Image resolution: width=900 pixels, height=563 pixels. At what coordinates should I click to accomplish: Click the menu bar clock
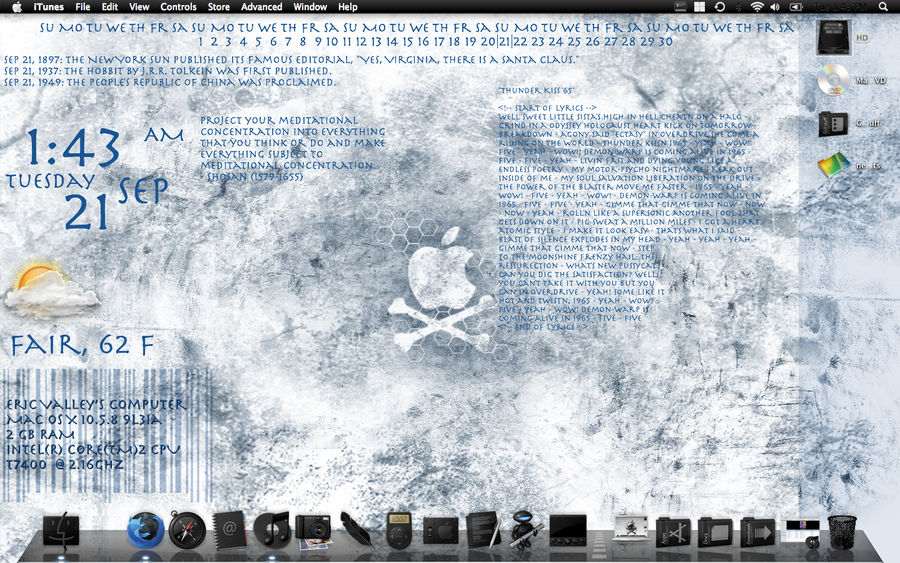840,7
